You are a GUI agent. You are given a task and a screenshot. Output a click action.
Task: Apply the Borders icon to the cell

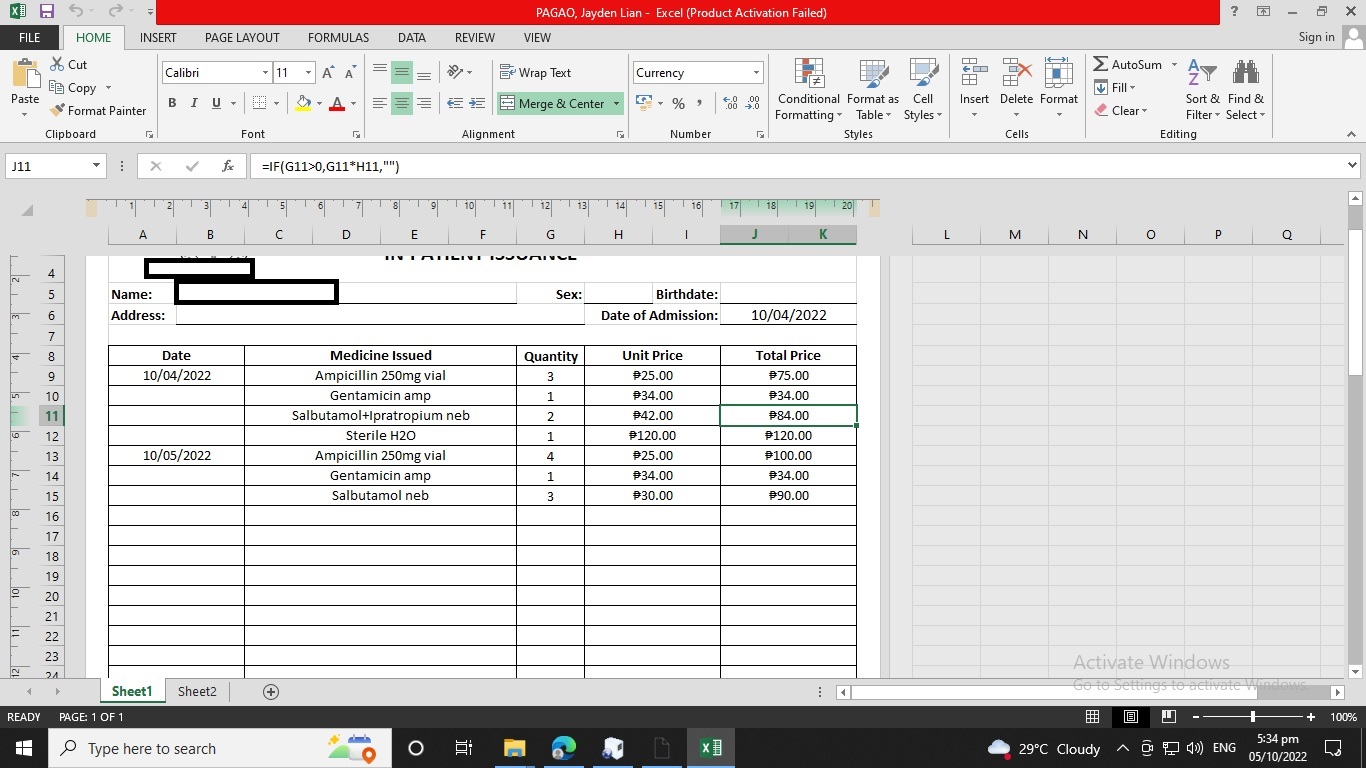coord(259,103)
